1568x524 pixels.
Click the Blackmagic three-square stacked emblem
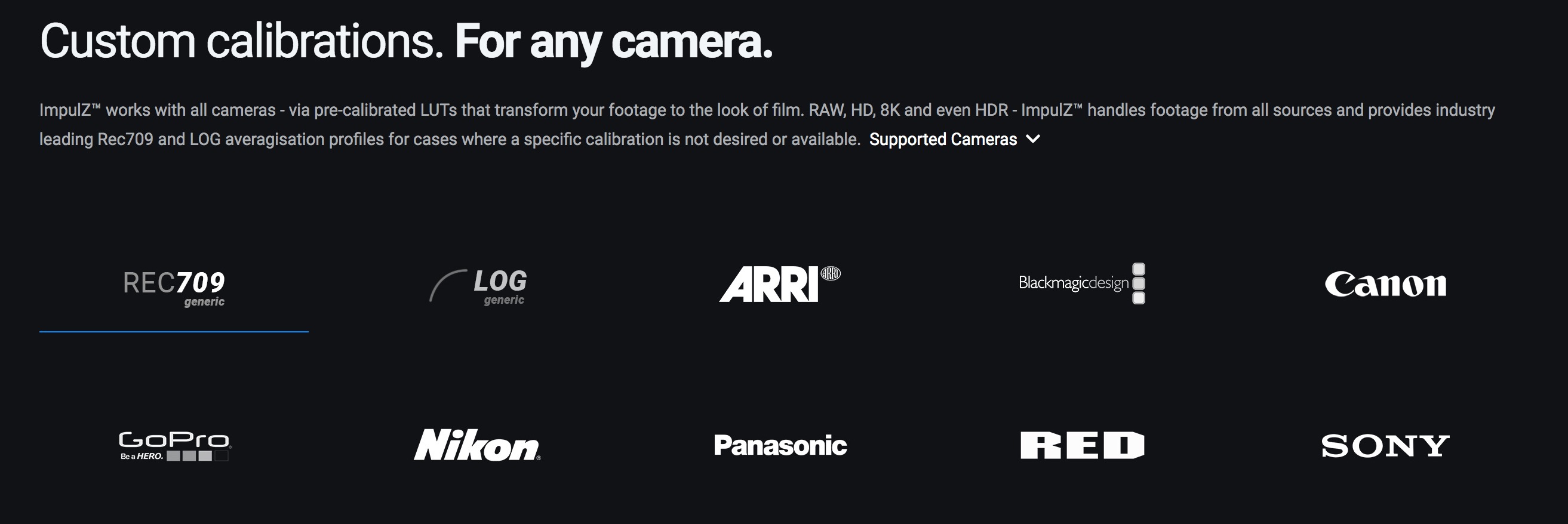[1138, 283]
